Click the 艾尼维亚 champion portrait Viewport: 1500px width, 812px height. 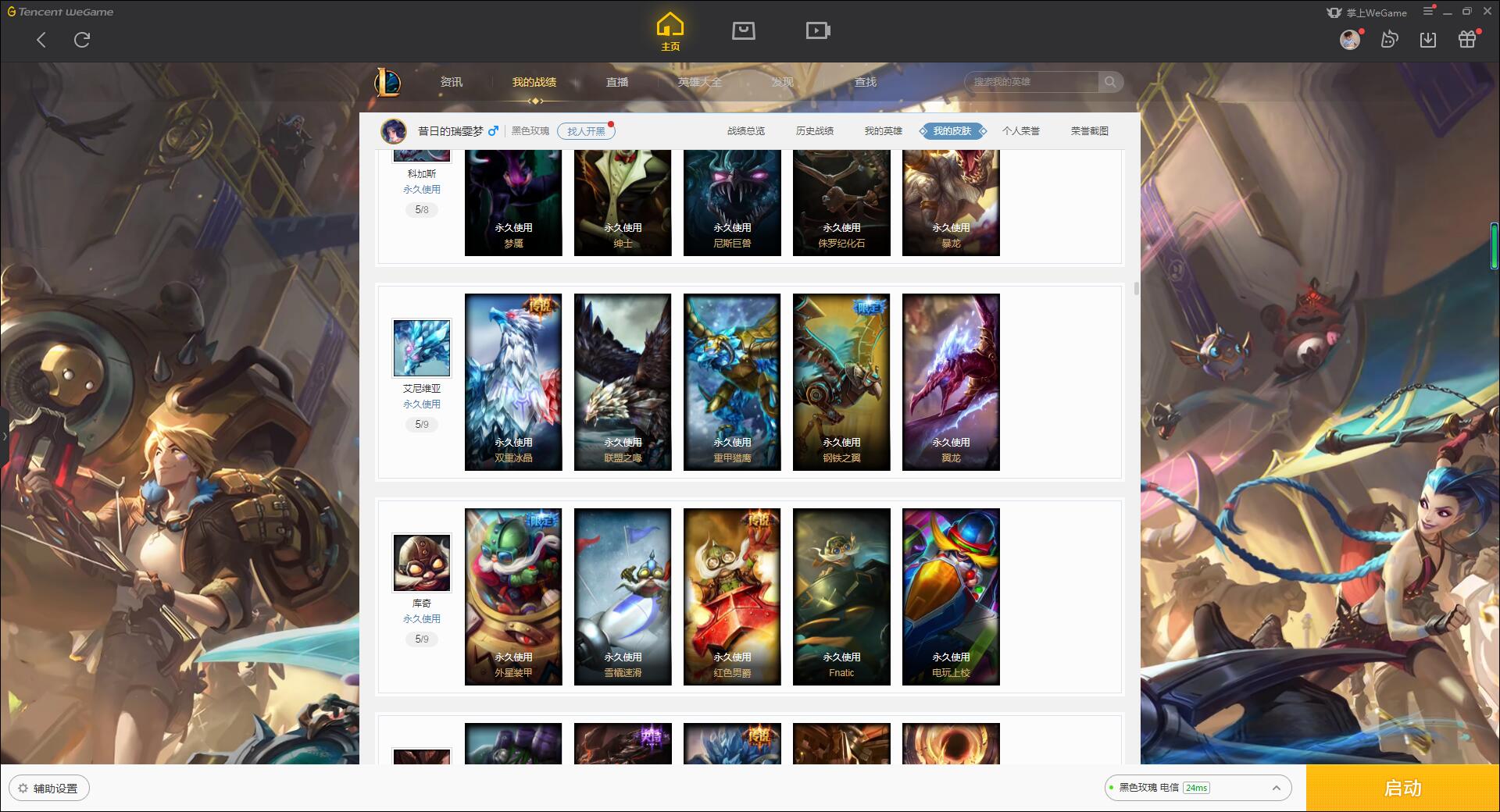click(422, 347)
